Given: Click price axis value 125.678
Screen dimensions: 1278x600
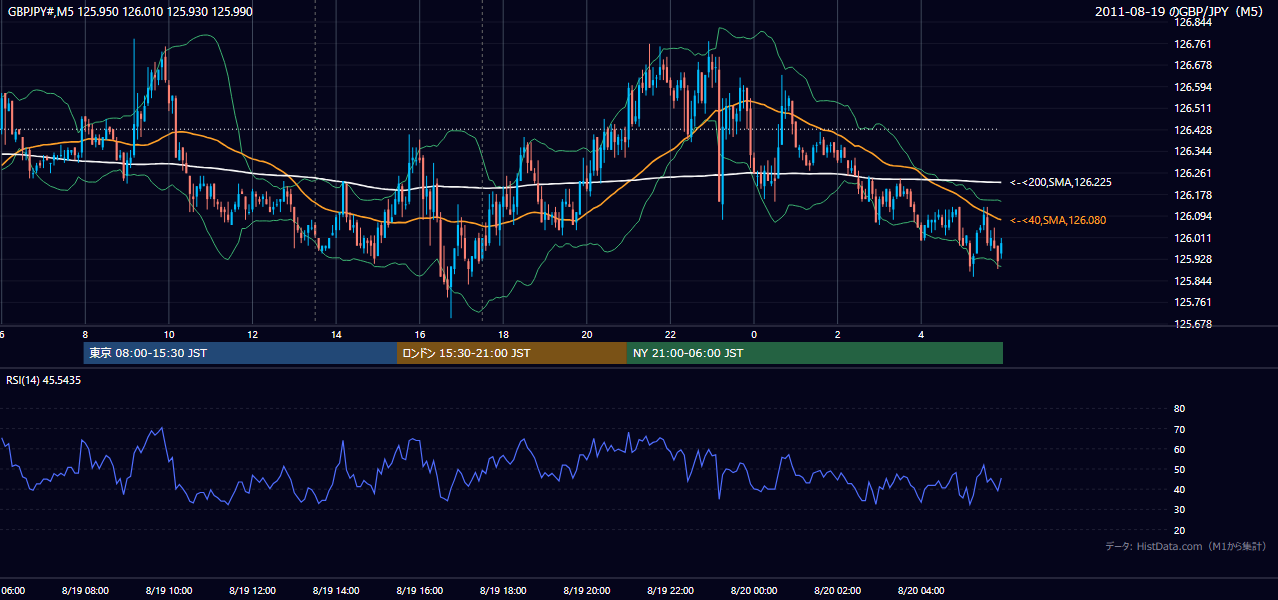Looking at the screenshot, I should [x=1193, y=324].
